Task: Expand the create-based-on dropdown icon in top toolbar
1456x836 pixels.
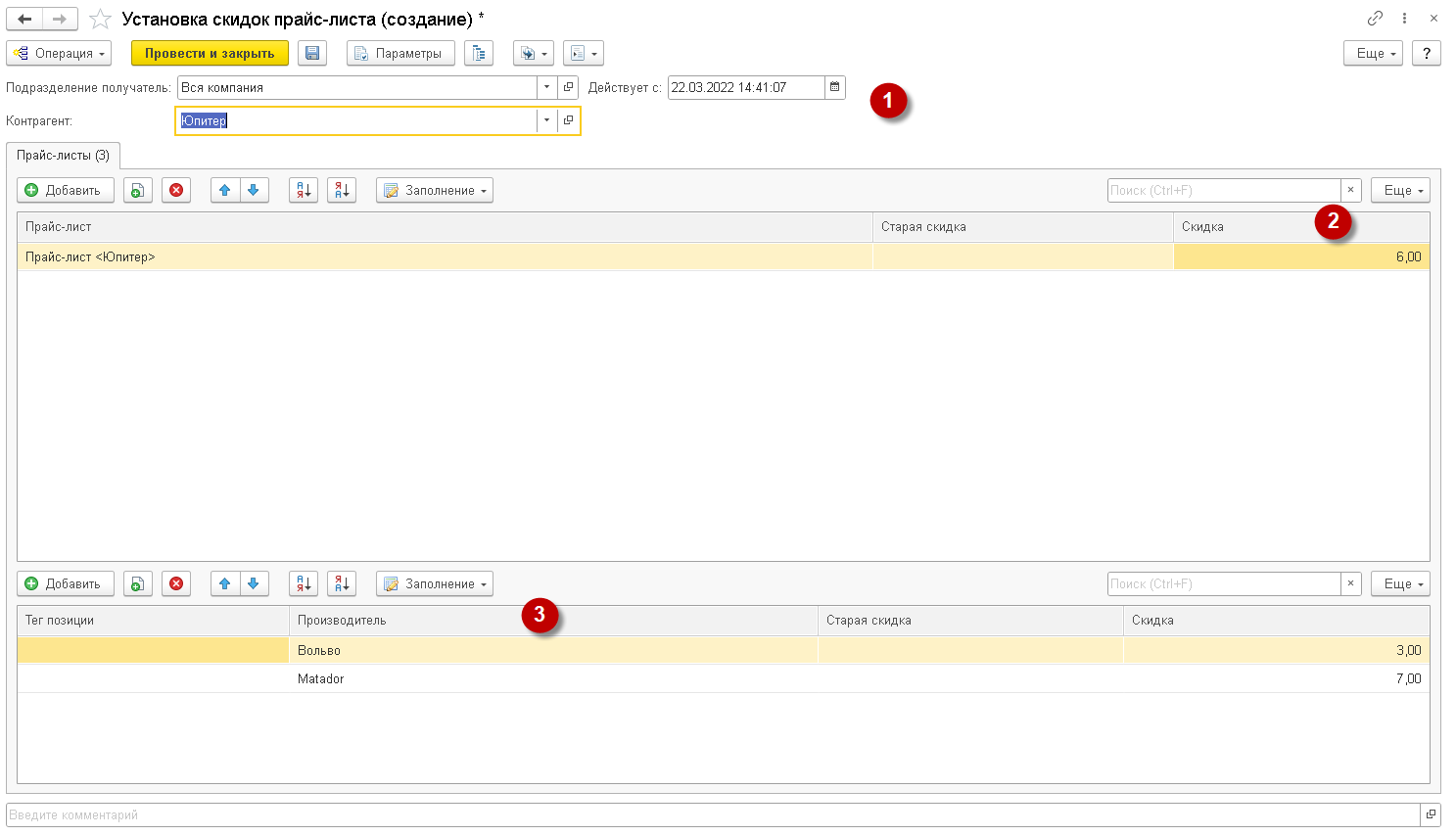Action: click(x=534, y=53)
